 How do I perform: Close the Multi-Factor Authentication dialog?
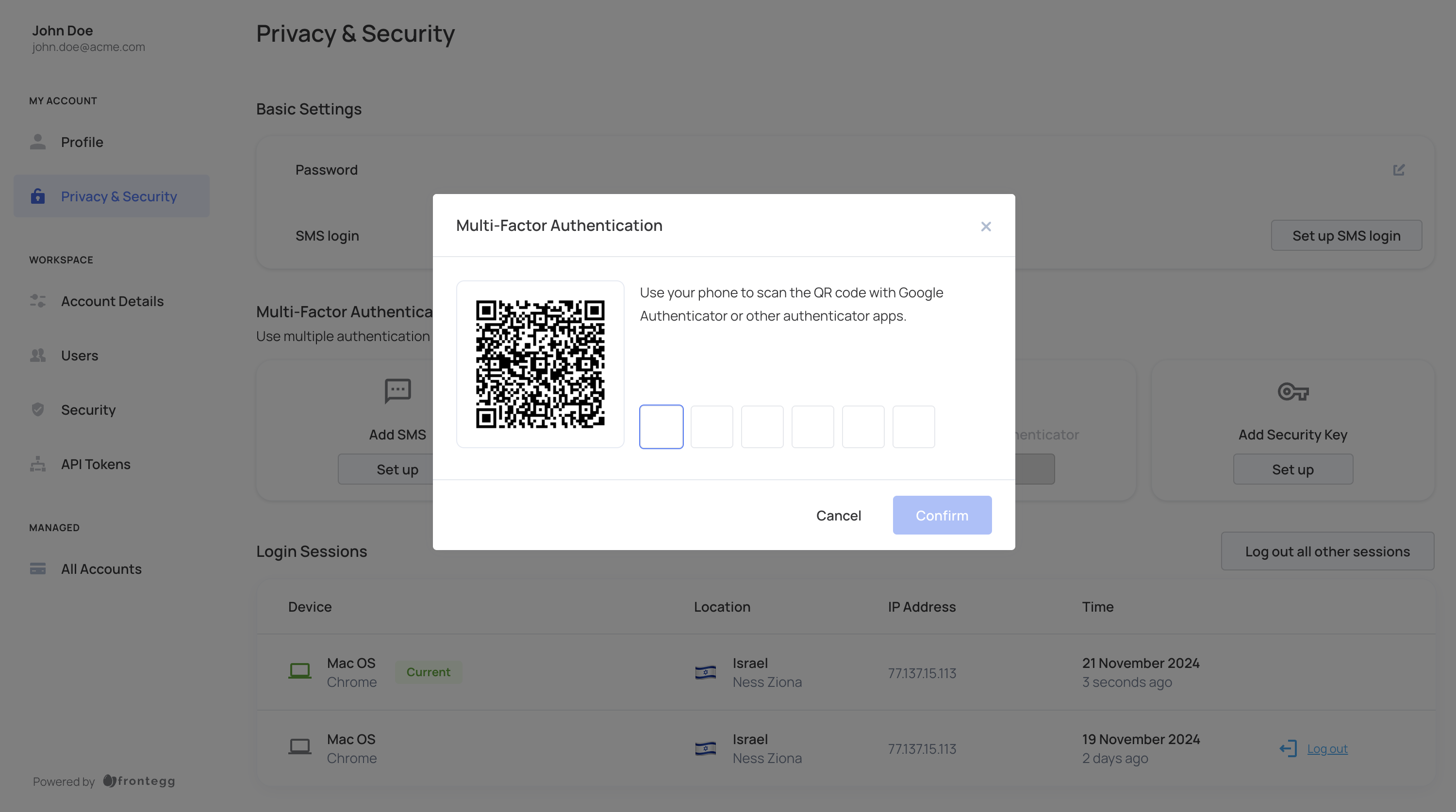click(986, 227)
